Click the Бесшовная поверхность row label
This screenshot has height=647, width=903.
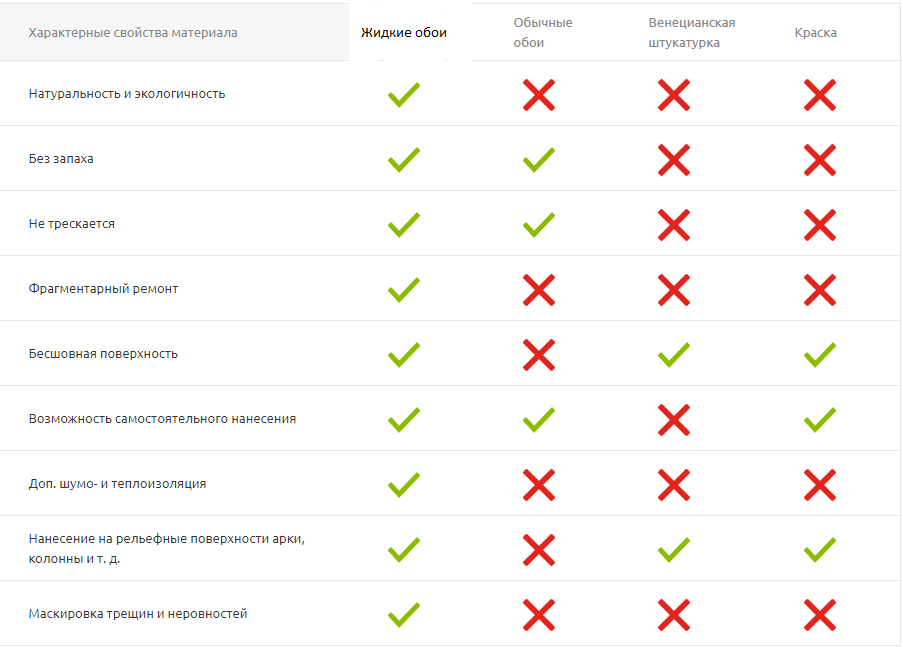[103, 354]
